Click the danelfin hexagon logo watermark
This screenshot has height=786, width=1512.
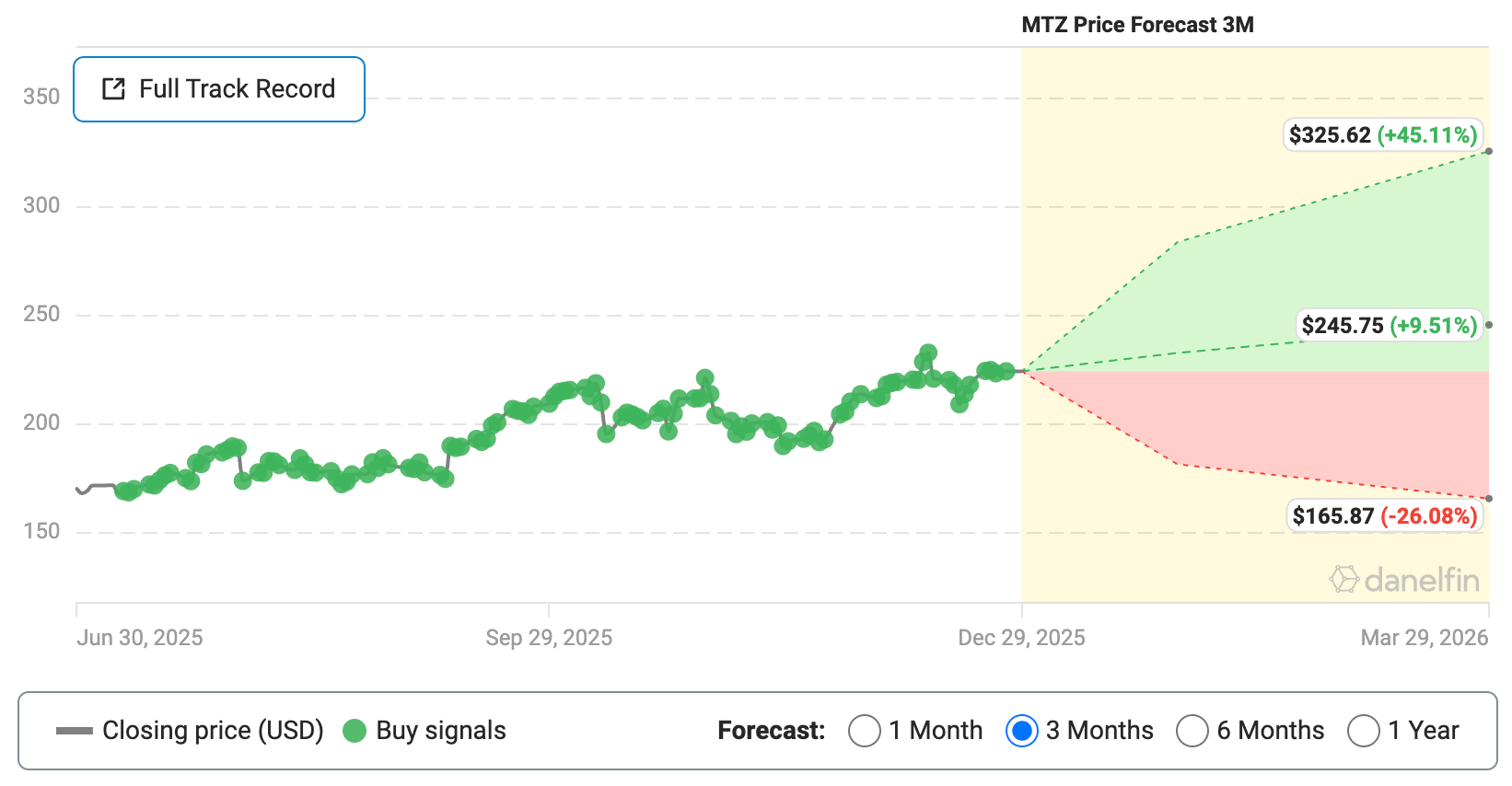[x=1344, y=580]
